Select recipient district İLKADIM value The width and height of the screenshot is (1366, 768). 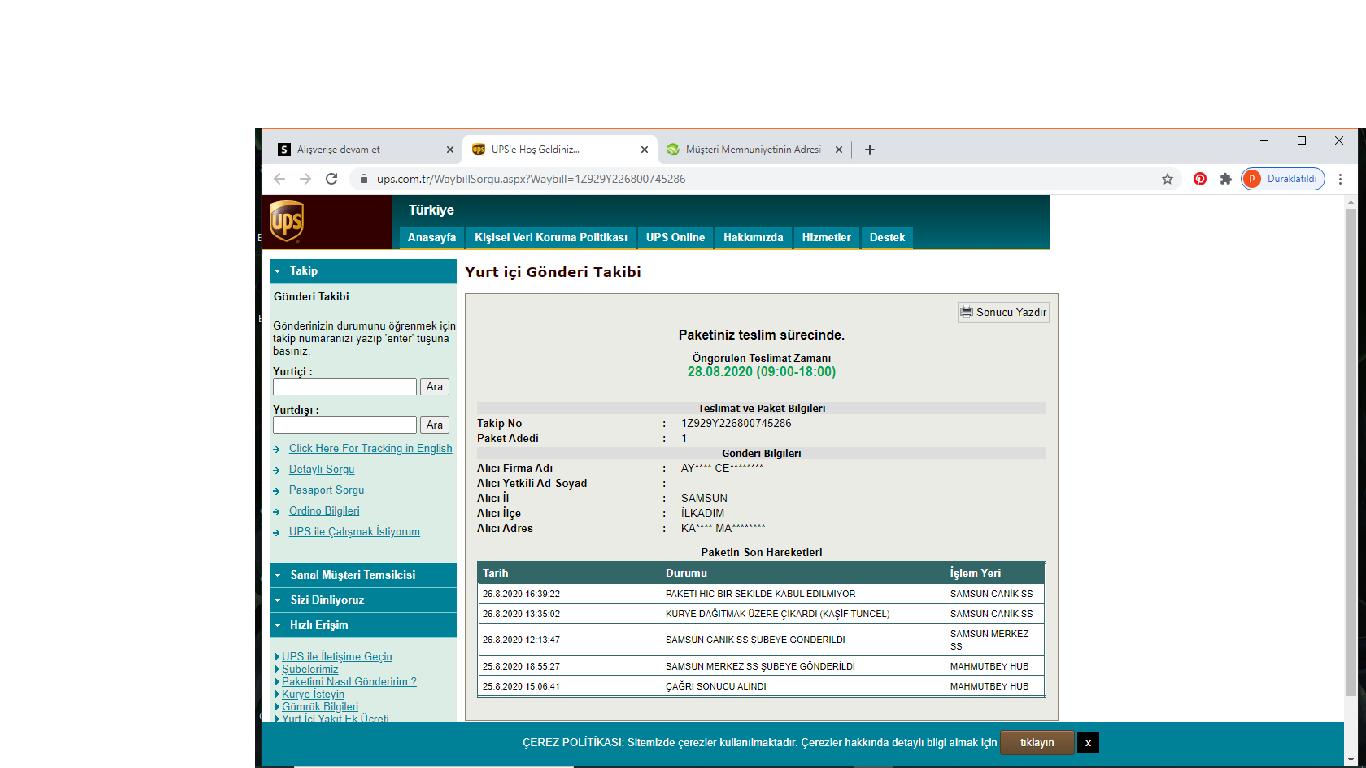pyautogui.click(x=703, y=514)
